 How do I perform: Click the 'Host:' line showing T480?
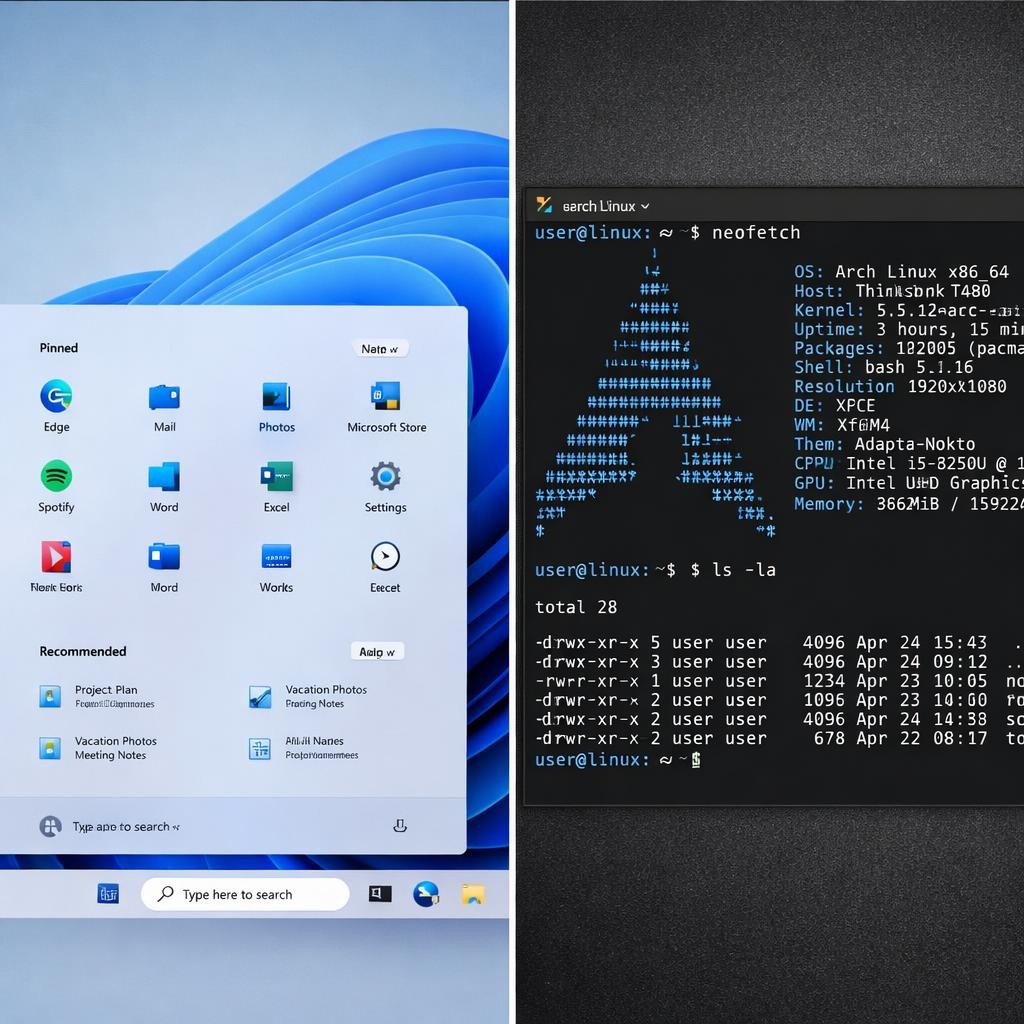click(x=892, y=291)
